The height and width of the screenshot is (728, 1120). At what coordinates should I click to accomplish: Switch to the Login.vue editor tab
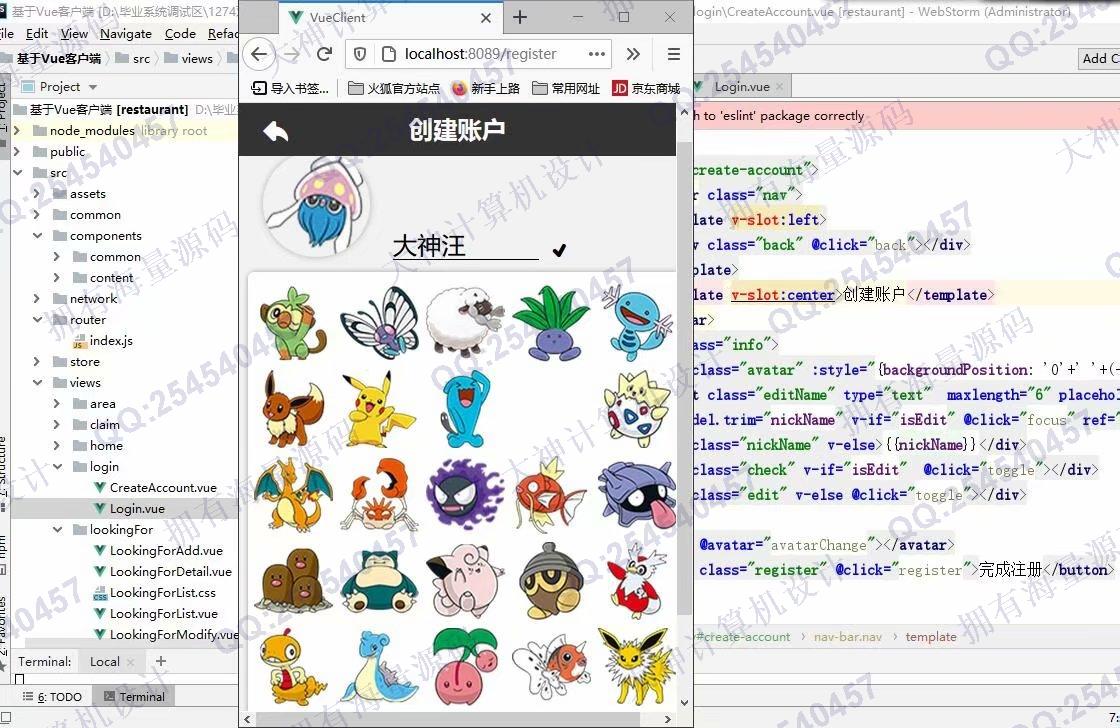742,87
